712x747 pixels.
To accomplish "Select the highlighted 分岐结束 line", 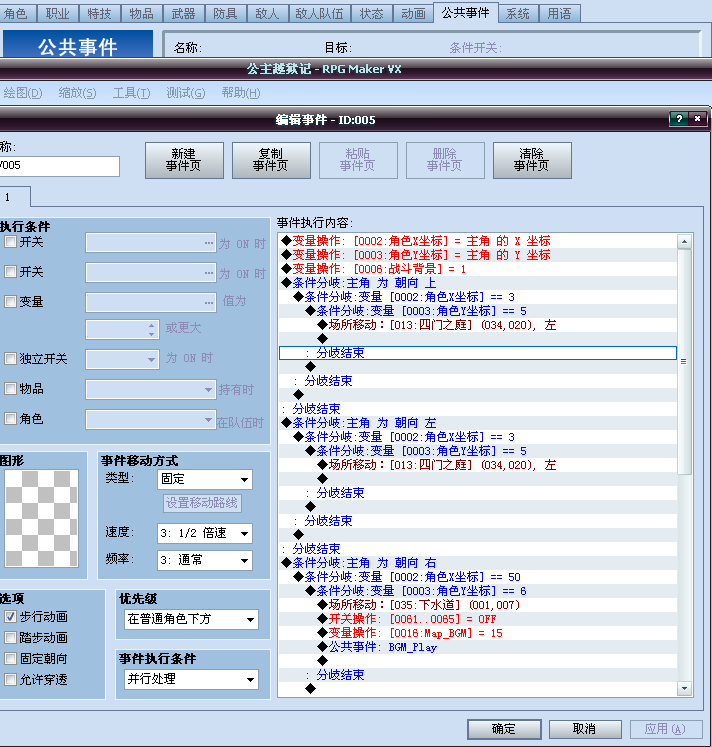I will pos(478,353).
